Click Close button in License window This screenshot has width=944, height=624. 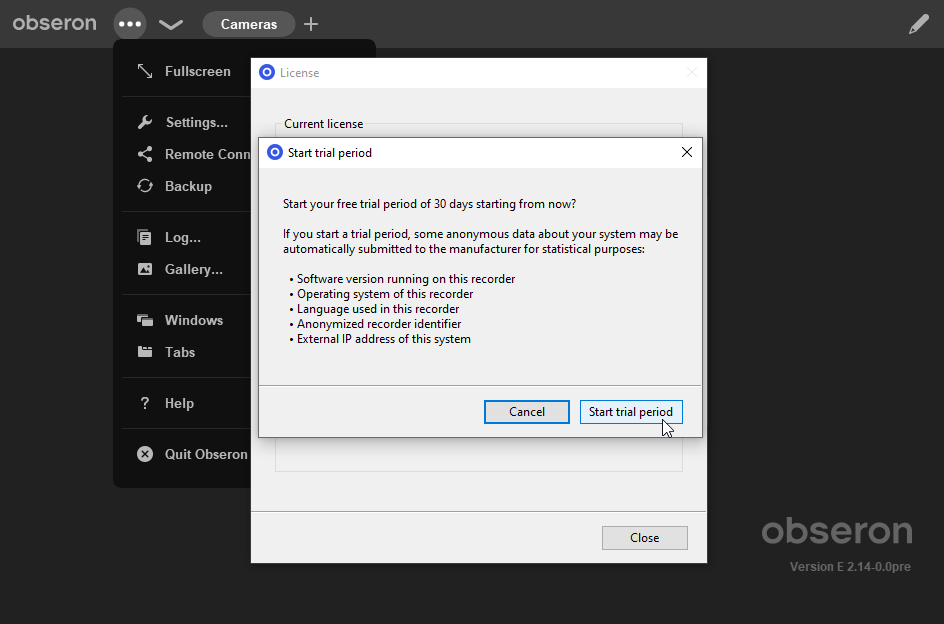[645, 538]
